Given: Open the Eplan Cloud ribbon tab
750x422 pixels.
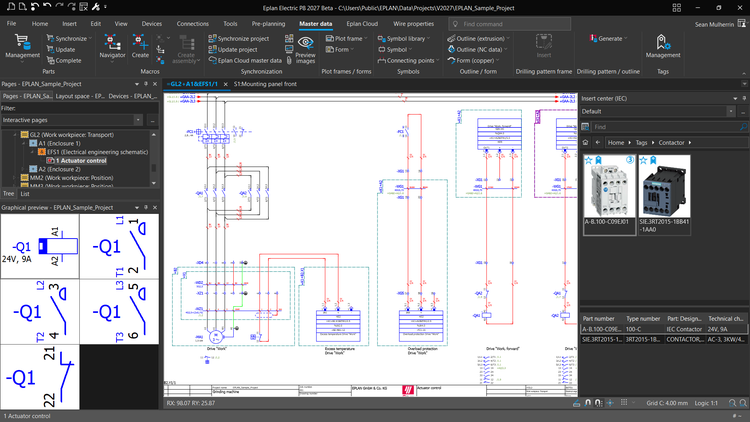Looking at the screenshot, I should (x=362, y=23).
